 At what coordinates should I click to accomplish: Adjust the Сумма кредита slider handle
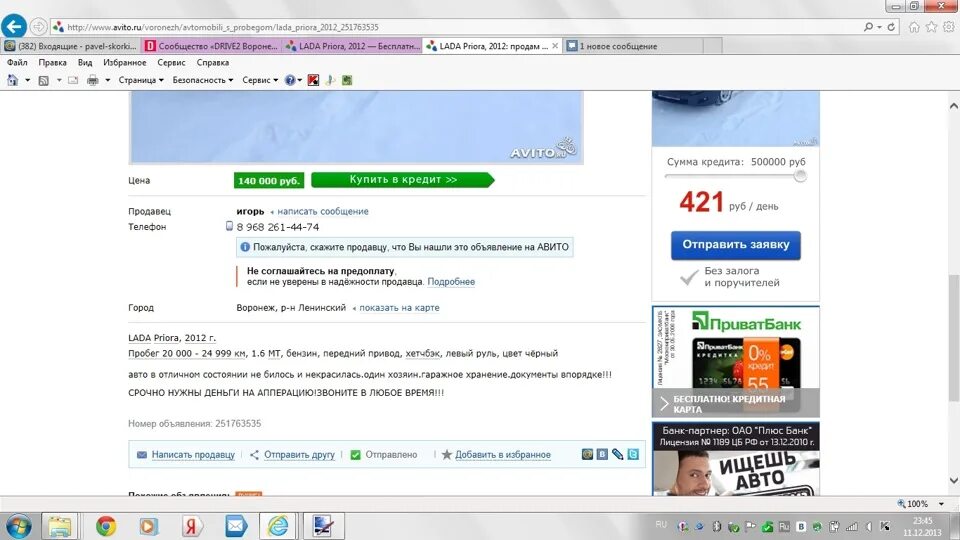pos(800,176)
